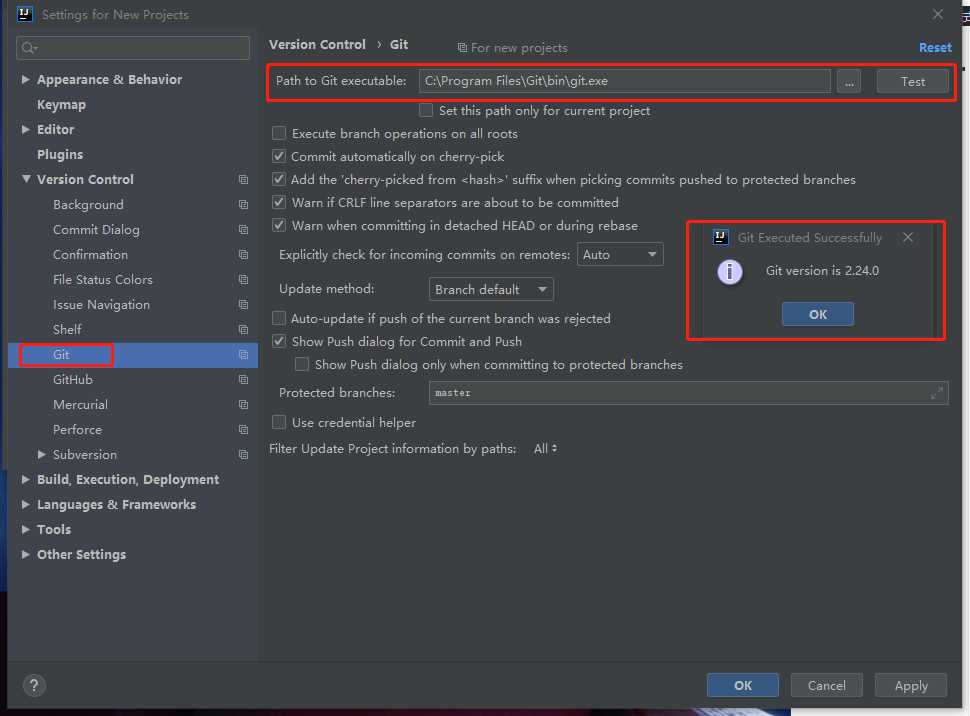Click the copy icon next to File Status Colors
Viewport: 970px width, 716px height.
(x=243, y=280)
